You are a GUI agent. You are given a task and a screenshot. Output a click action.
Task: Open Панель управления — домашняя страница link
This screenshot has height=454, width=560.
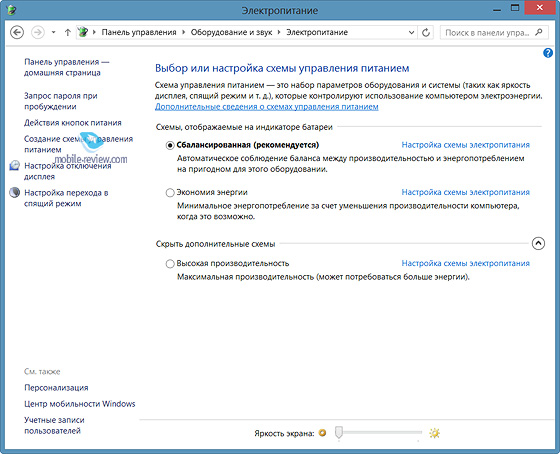(66, 67)
